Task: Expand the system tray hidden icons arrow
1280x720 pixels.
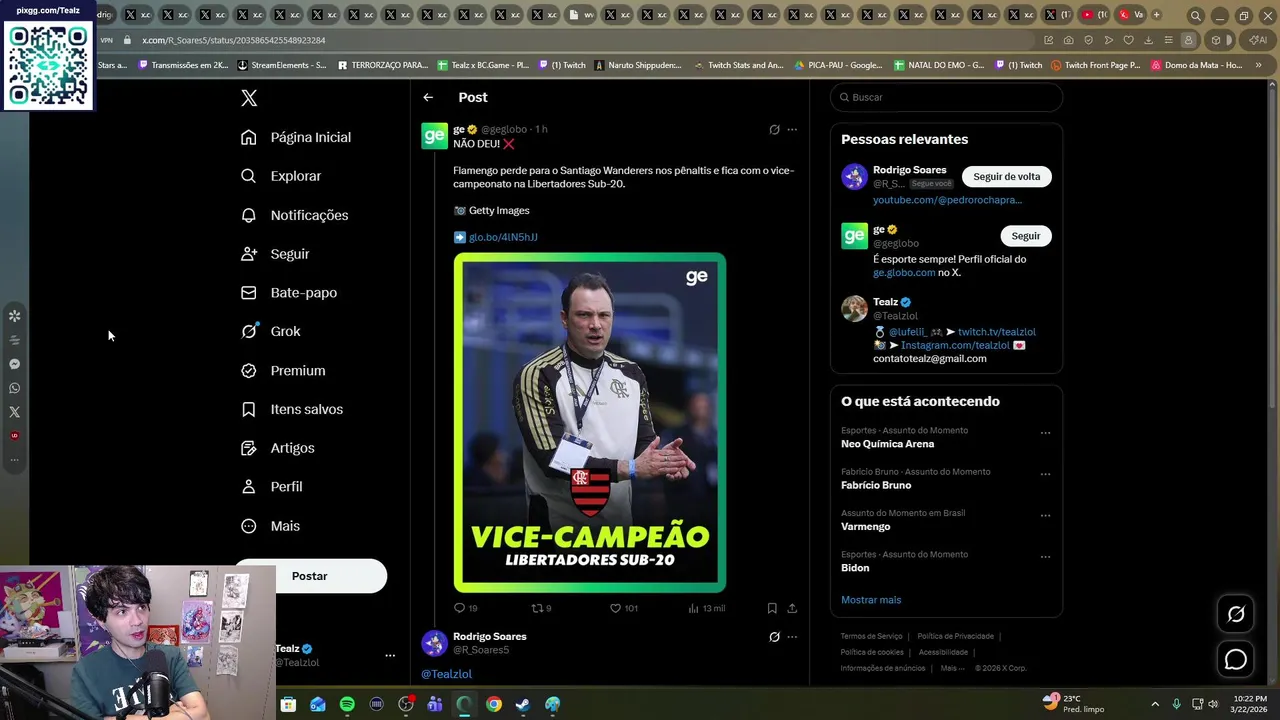Action: (1155, 704)
